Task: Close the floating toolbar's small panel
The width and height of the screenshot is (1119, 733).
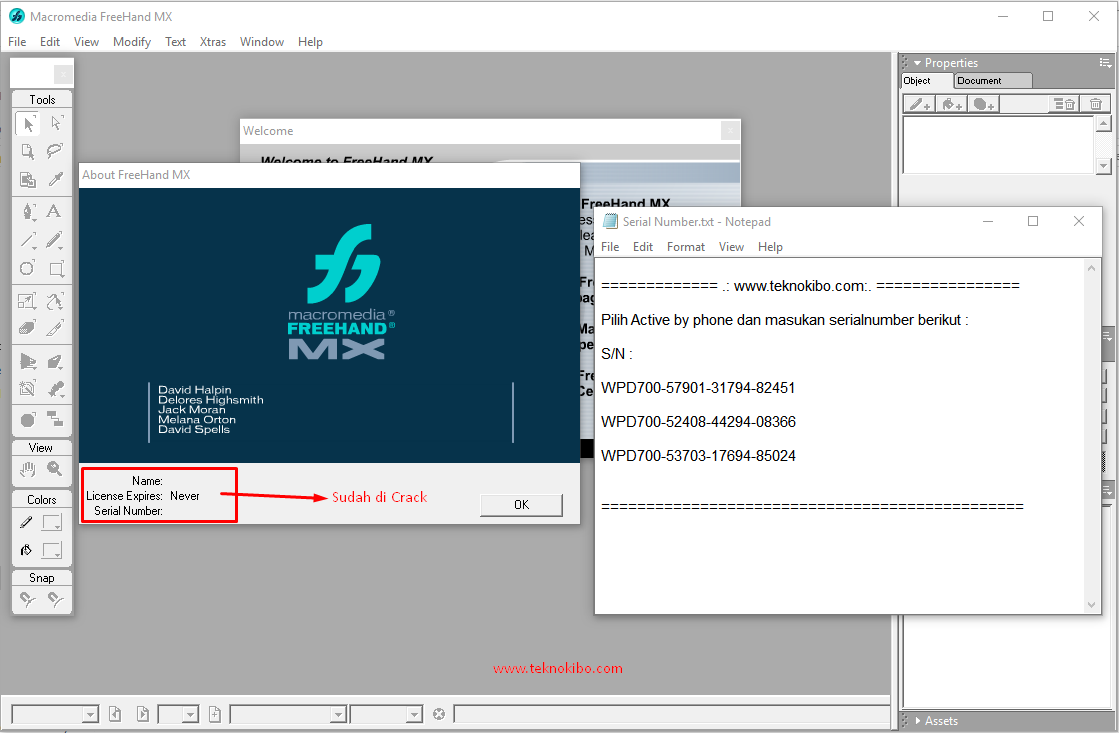Action: click(x=63, y=74)
